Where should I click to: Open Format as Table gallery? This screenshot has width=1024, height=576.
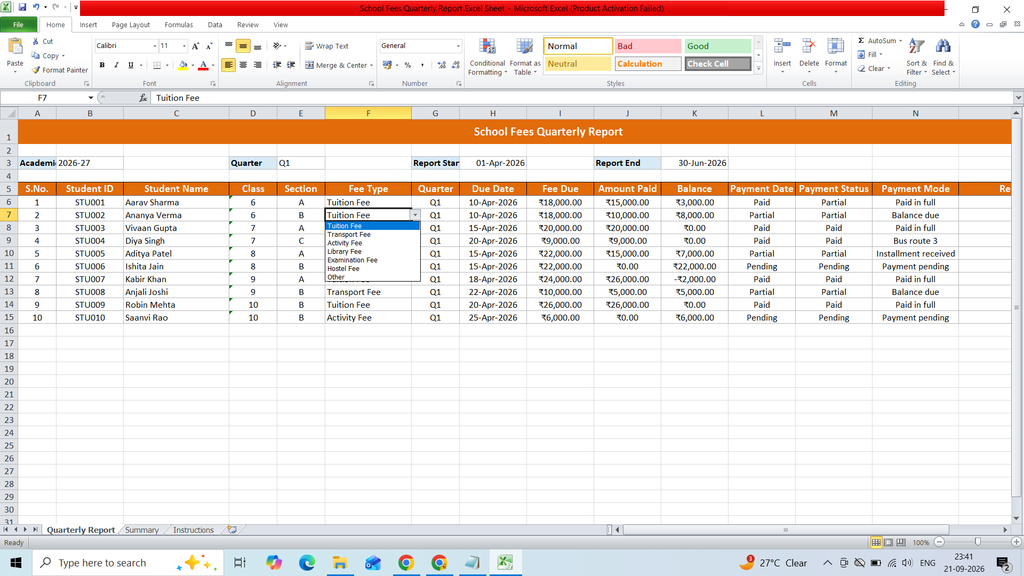pos(524,57)
